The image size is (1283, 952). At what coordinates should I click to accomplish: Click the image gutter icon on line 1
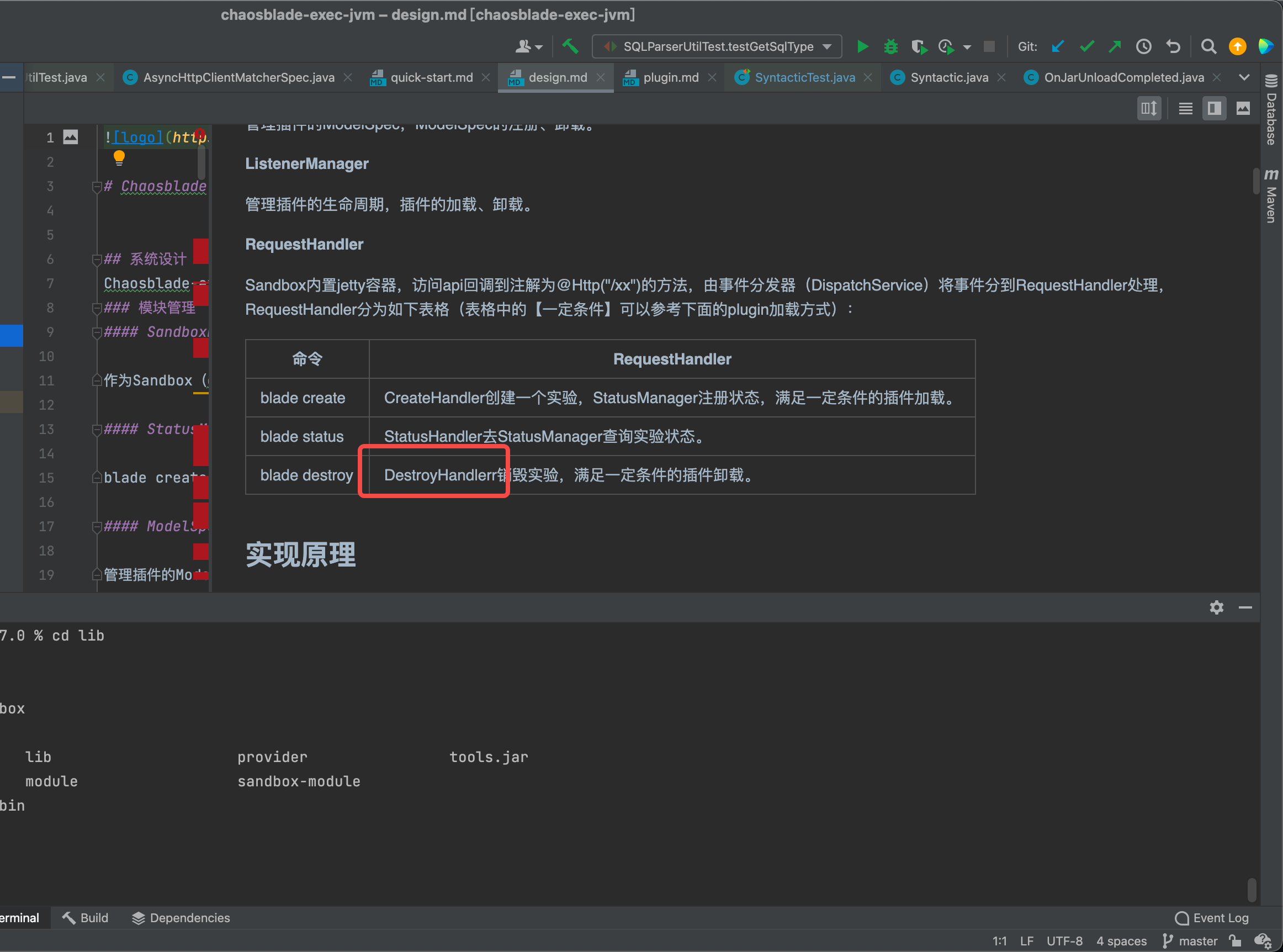coord(70,137)
